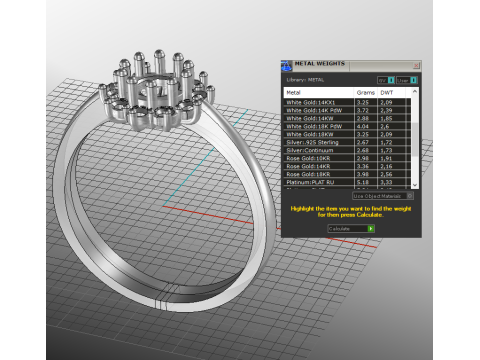
Task: Click the green arrow on Calculate
Action: (x=371, y=229)
